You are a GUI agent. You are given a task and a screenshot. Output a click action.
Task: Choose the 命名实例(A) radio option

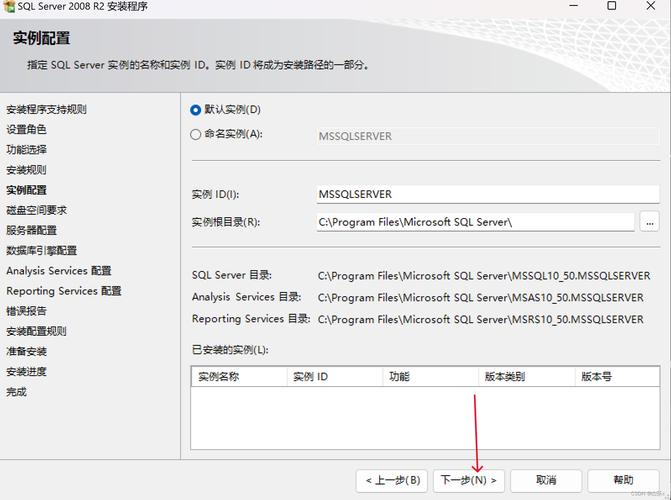pyautogui.click(x=196, y=134)
